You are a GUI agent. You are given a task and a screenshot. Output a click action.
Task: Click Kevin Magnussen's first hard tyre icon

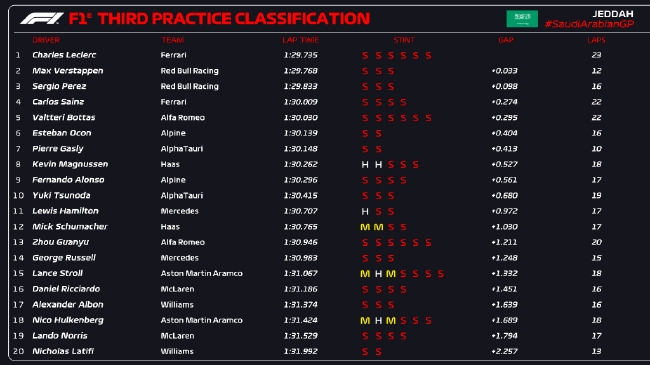(x=365, y=165)
